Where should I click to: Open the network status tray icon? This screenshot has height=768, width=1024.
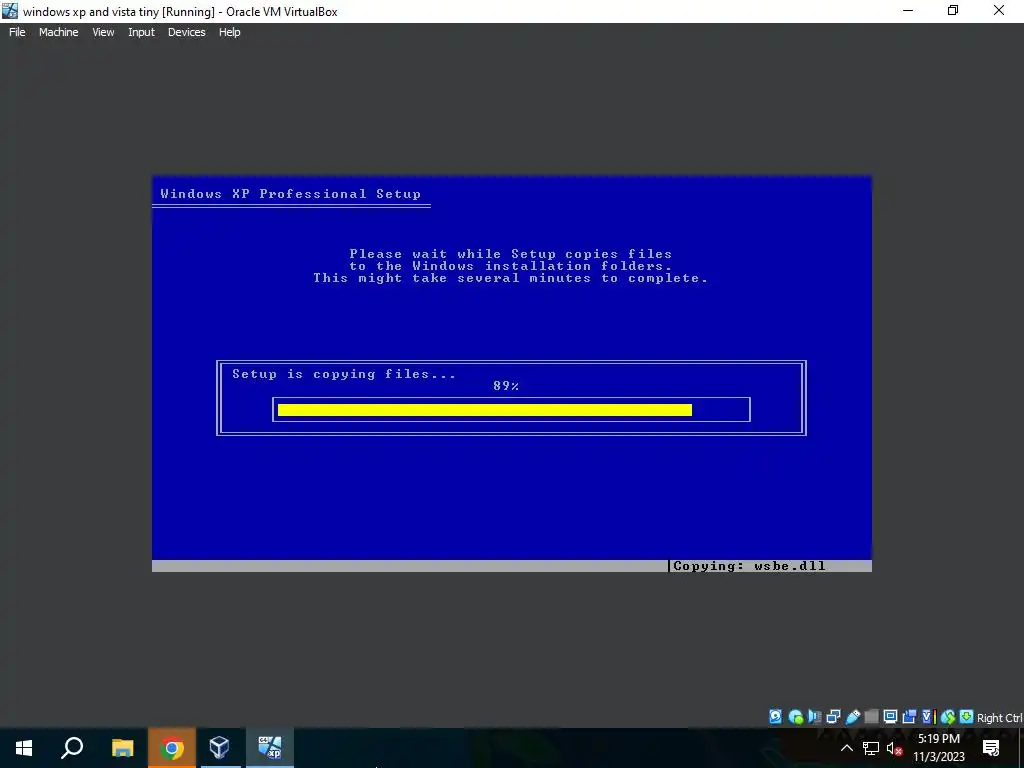pyautogui.click(x=871, y=748)
